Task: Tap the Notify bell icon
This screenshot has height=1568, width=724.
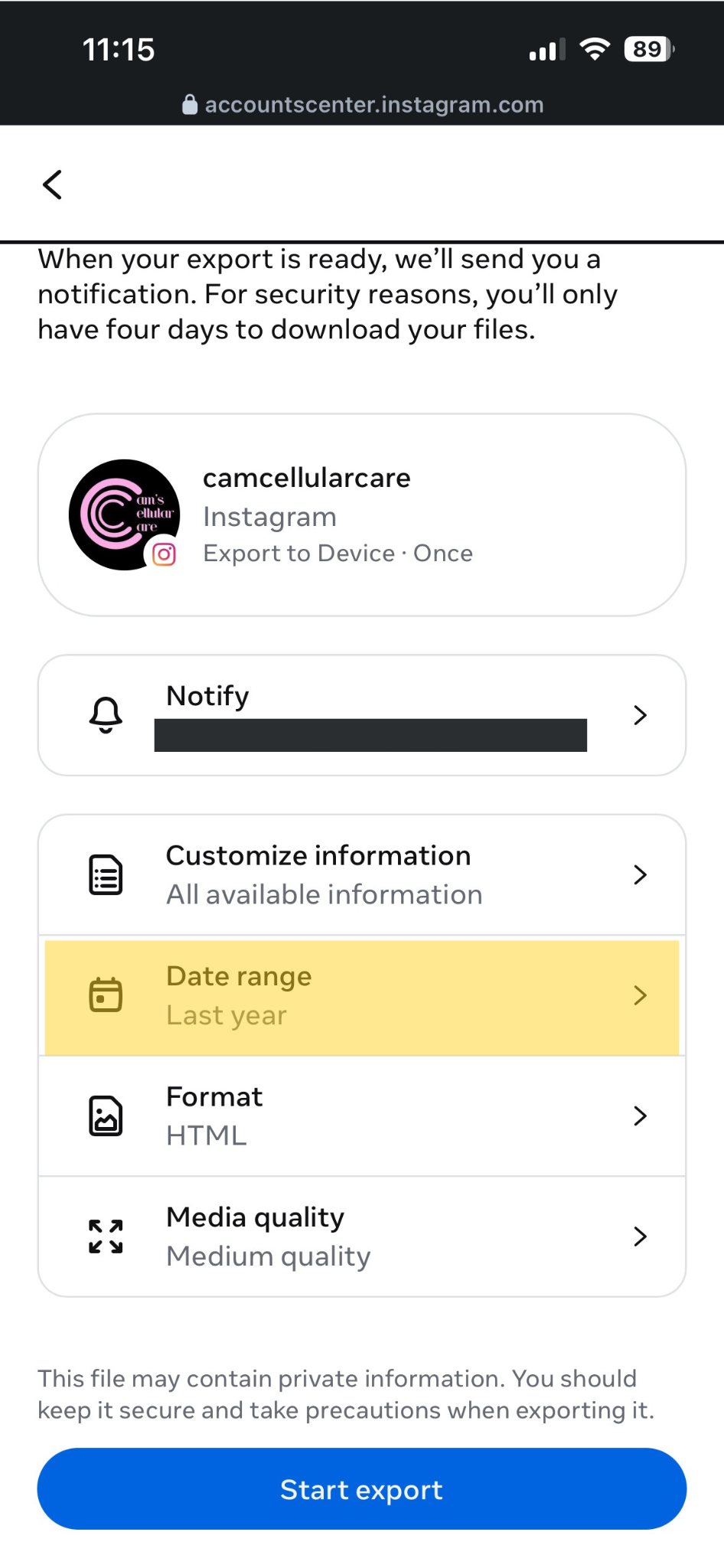Action: point(106,715)
